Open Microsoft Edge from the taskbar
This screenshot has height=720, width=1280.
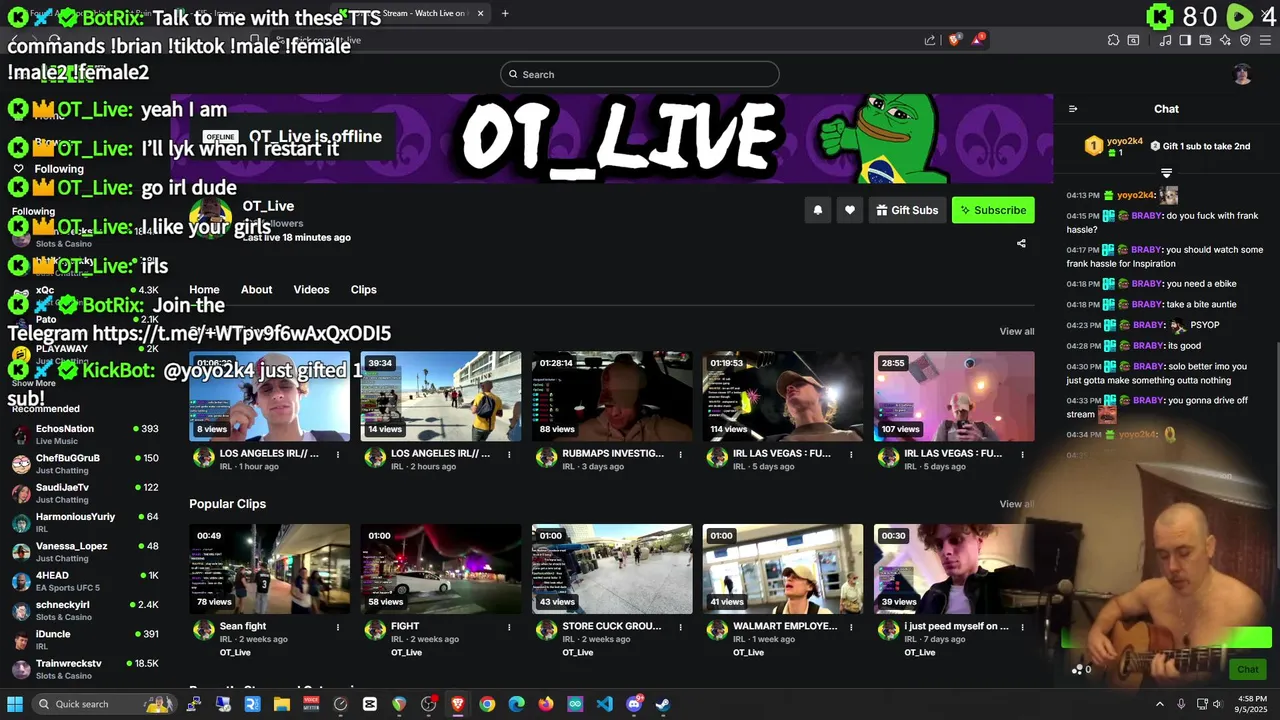pos(516,704)
